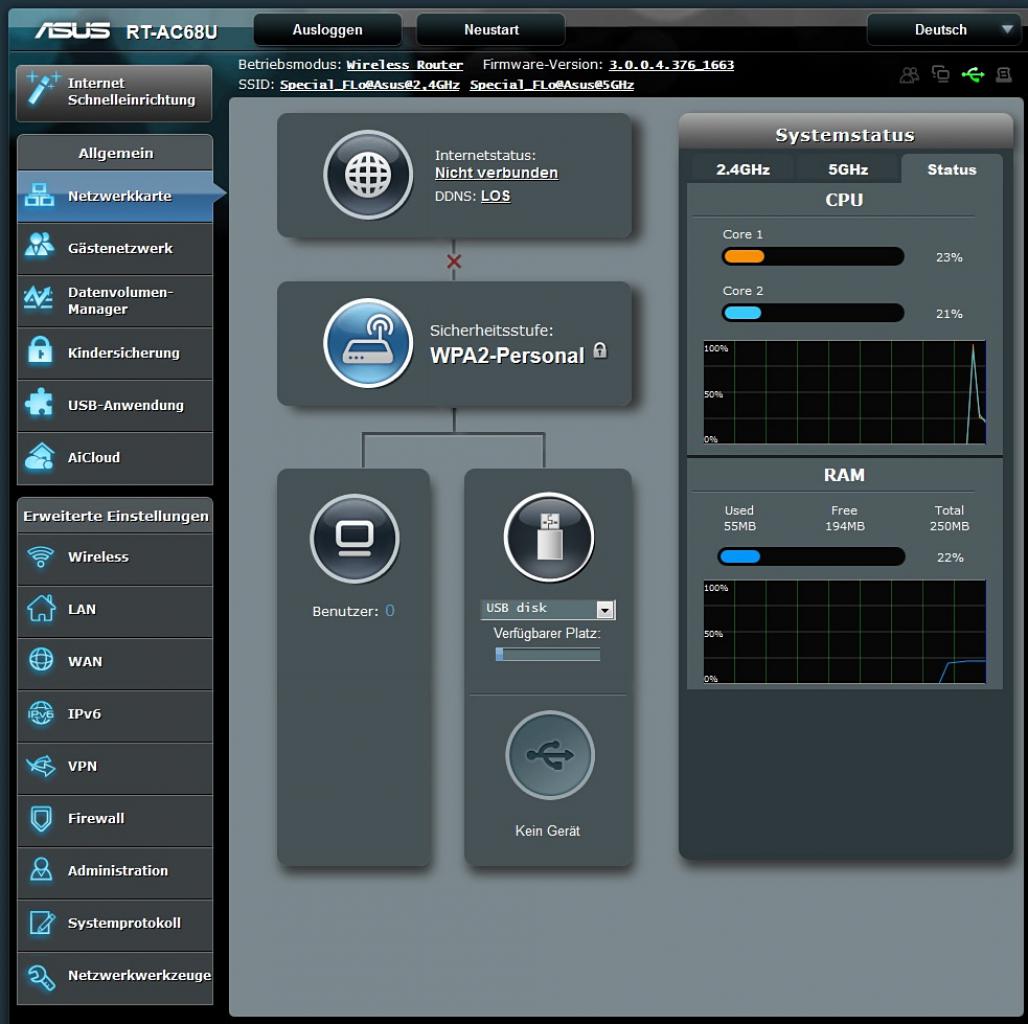Image resolution: width=1028 pixels, height=1024 pixels.
Task: Click the ASUS logo
Action: click(x=72, y=30)
